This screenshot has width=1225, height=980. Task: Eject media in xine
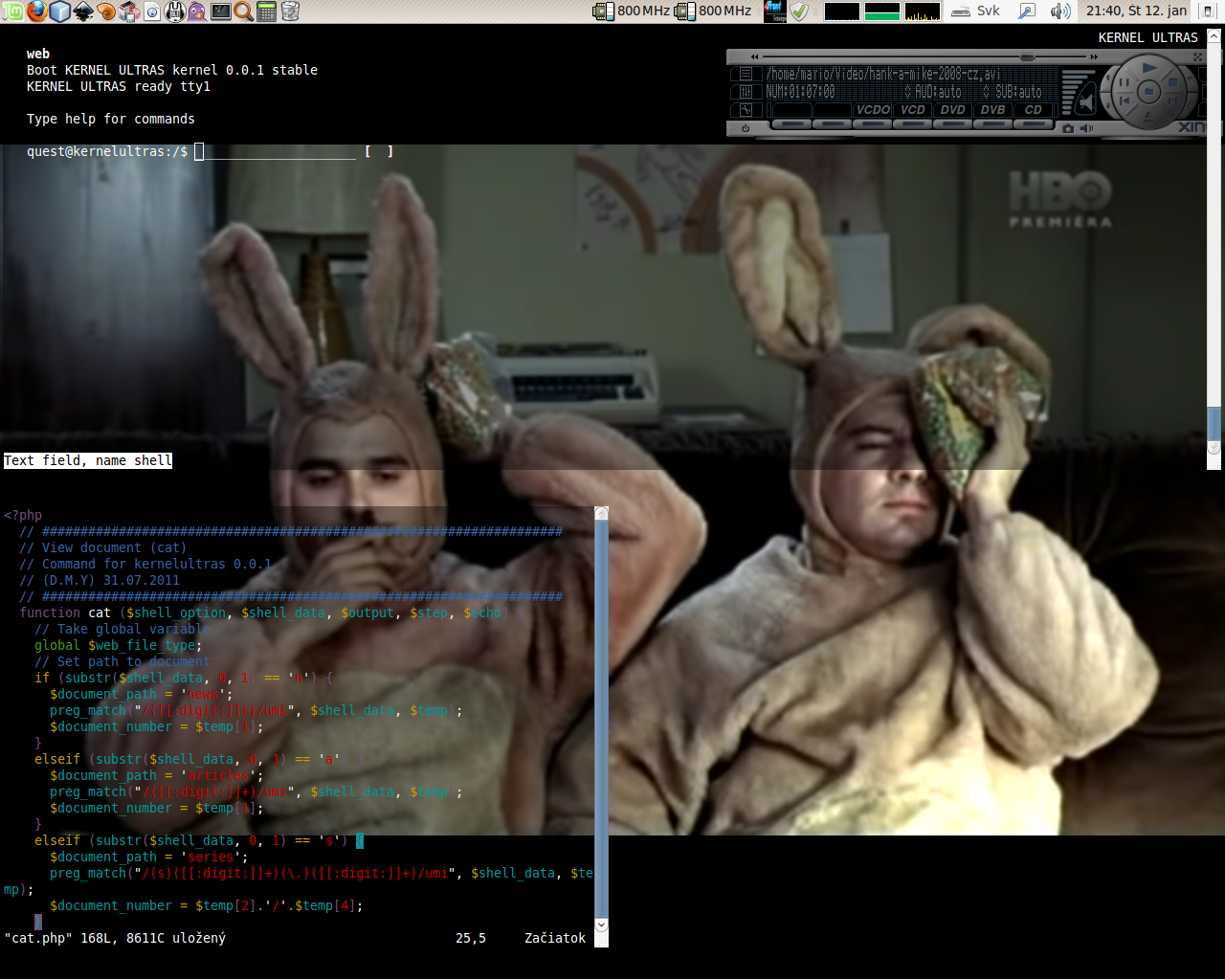[x=1147, y=117]
